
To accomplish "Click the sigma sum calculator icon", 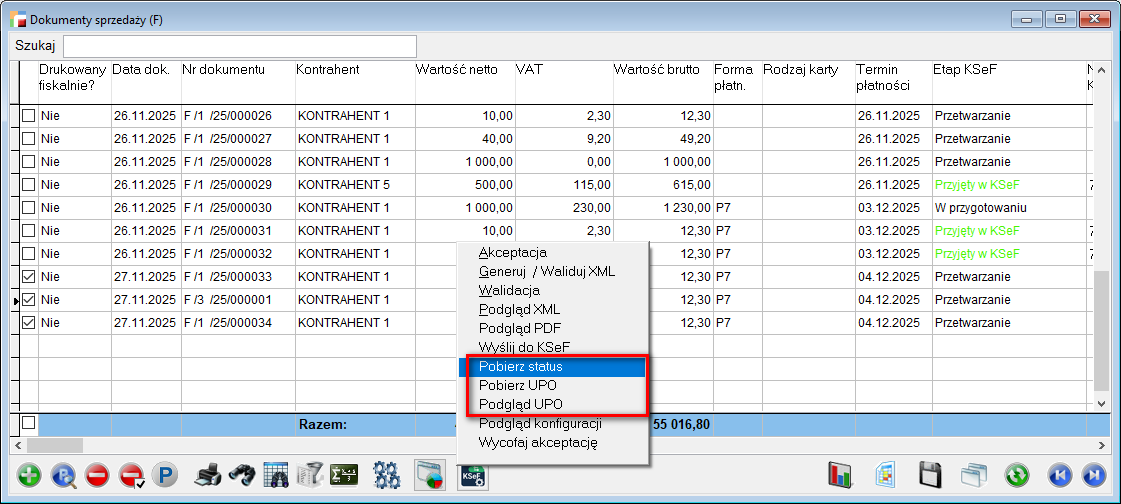I will [344, 476].
